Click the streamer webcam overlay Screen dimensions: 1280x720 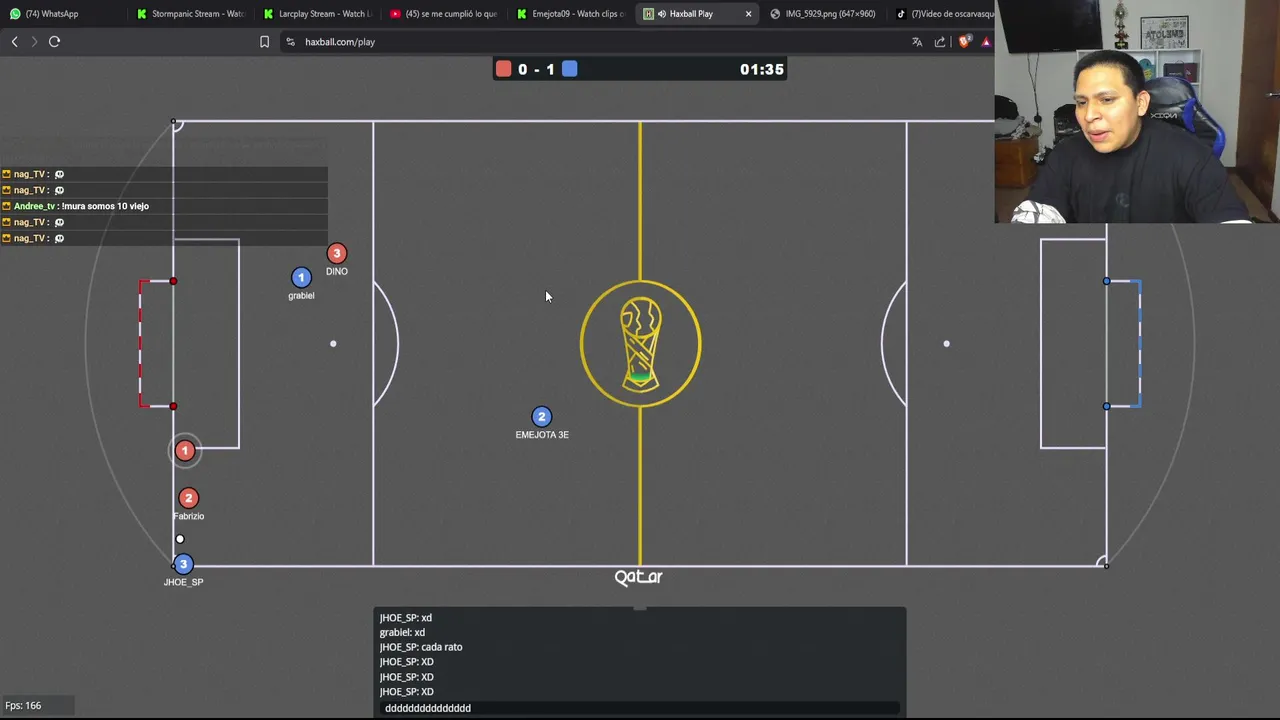[1137, 112]
